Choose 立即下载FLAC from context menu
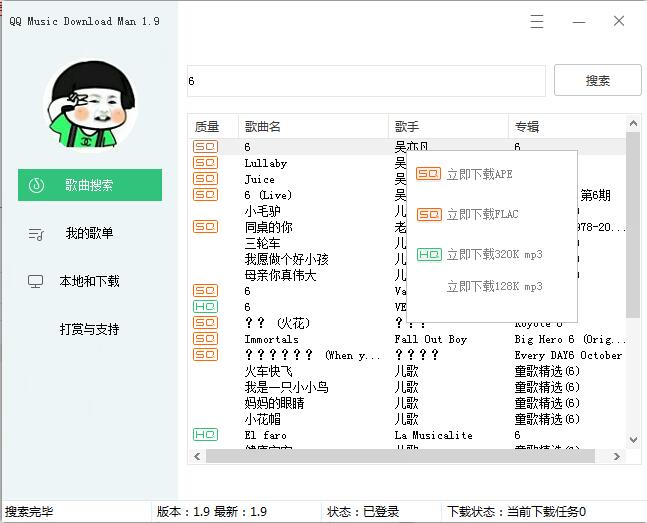The height and width of the screenshot is (523, 647). (x=482, y=214)
